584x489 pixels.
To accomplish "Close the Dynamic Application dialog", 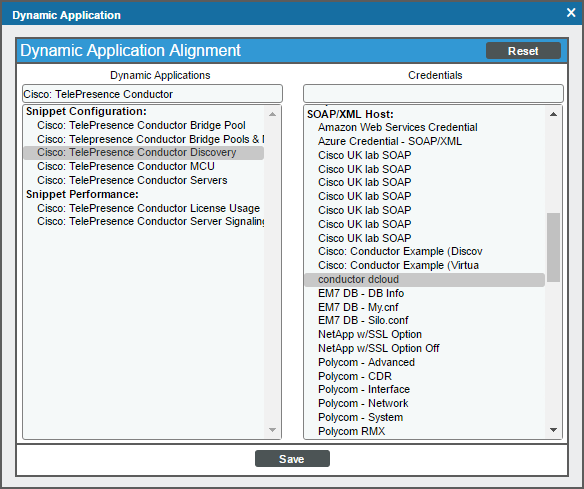I will click(571, 13).
